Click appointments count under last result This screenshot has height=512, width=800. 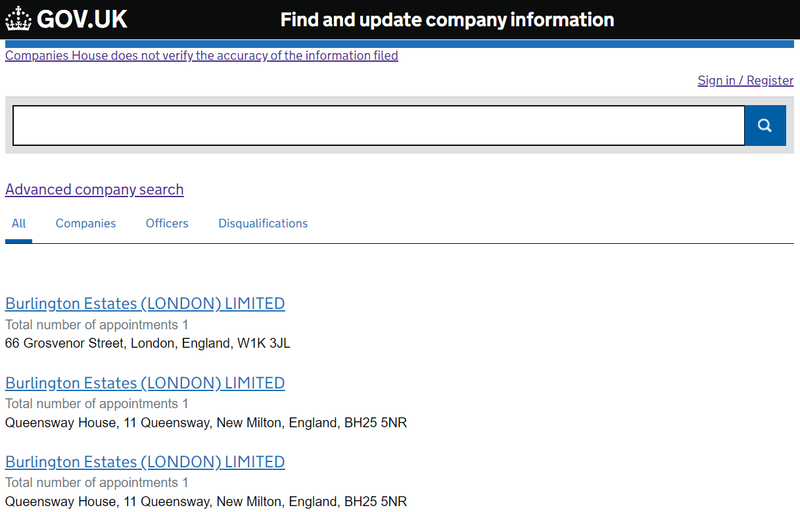pyautogui.click(x=97, y=482)
